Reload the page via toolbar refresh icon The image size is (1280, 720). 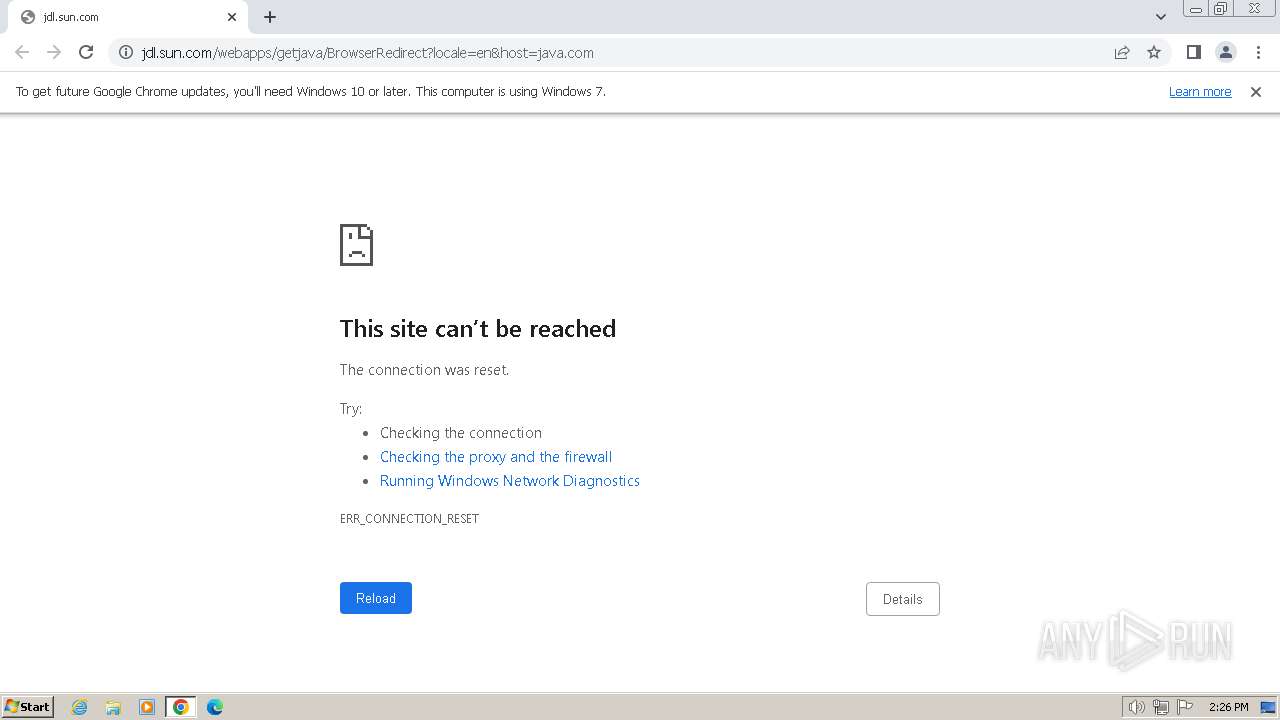click(86, 52)
